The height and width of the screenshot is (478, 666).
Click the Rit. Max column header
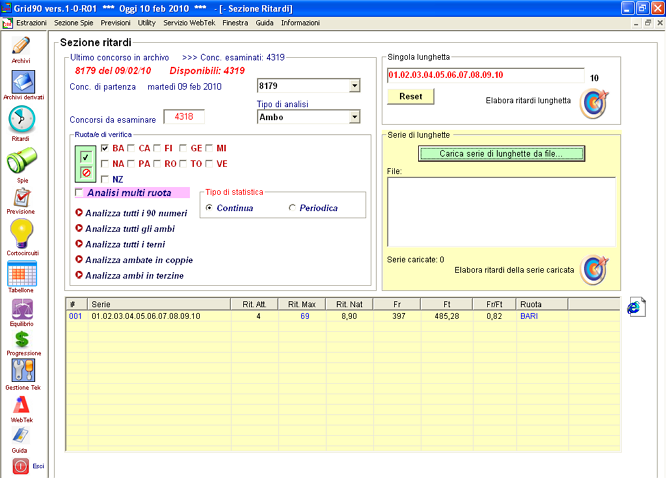point(302,304)
